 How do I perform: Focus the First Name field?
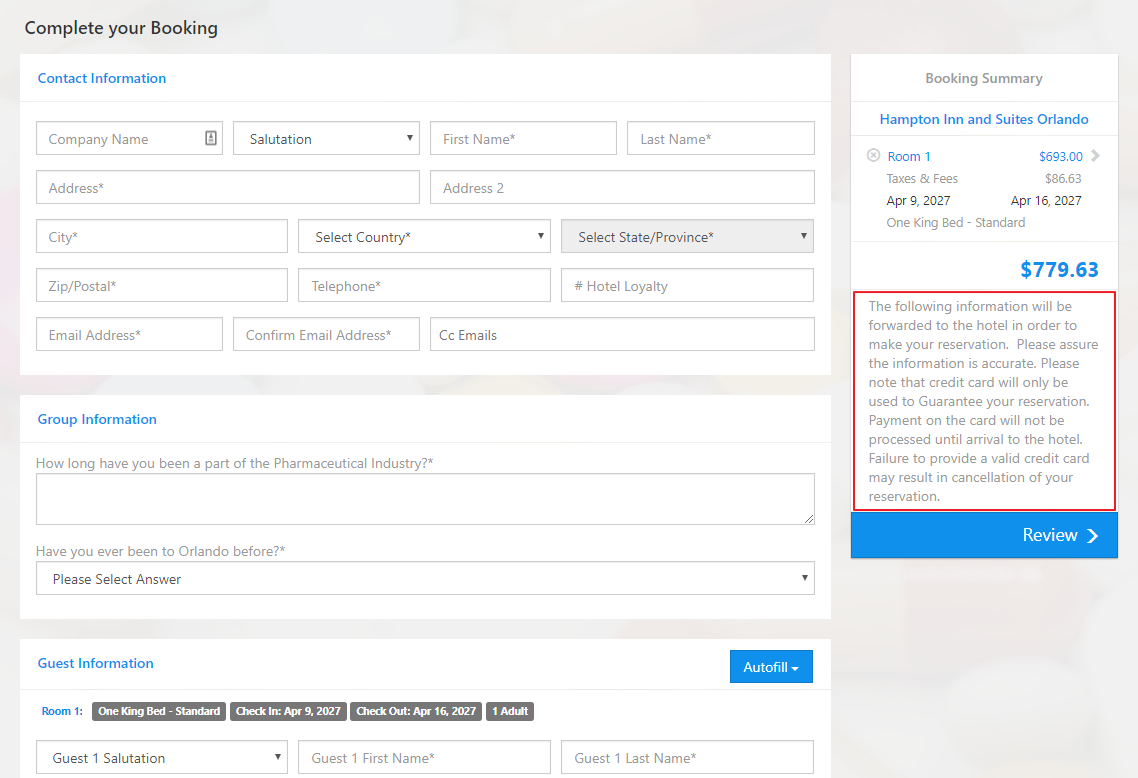[x=523, y=138]
